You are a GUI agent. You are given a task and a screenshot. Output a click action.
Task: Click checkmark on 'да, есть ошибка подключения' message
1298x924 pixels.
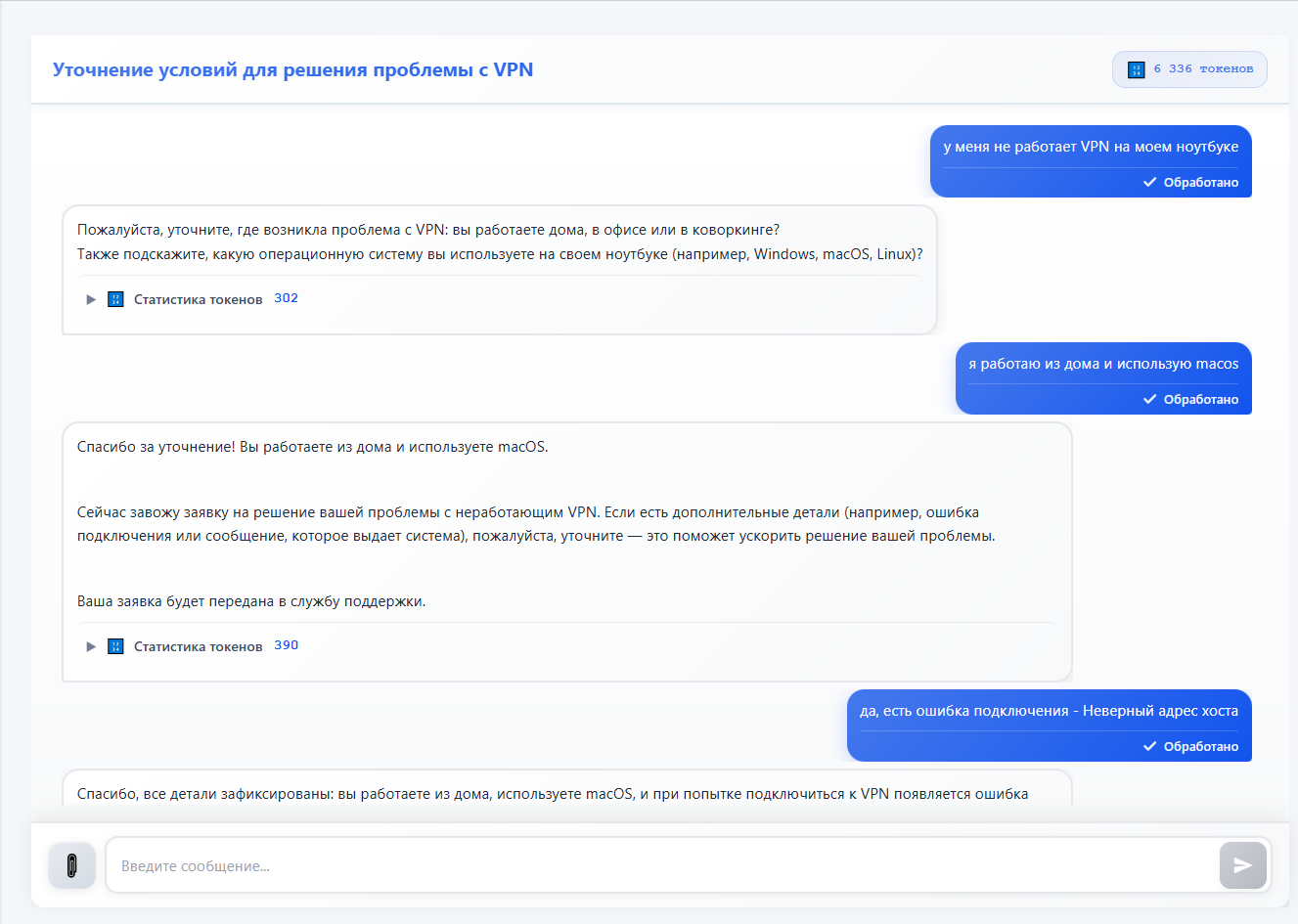point(1150,747)
